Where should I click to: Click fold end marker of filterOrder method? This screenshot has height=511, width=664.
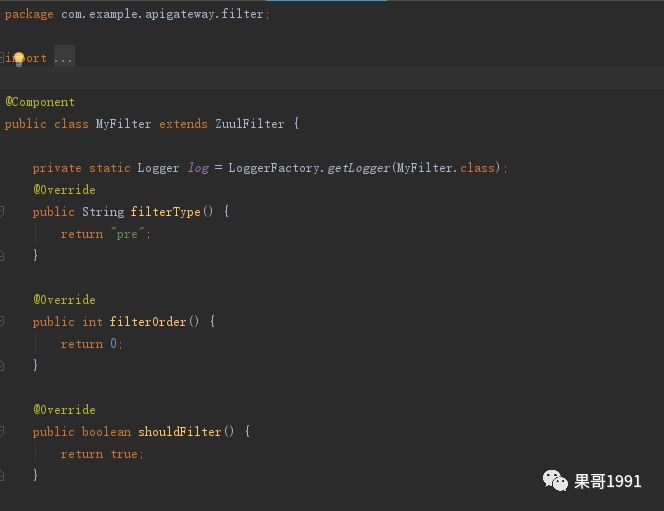point(2,365)
